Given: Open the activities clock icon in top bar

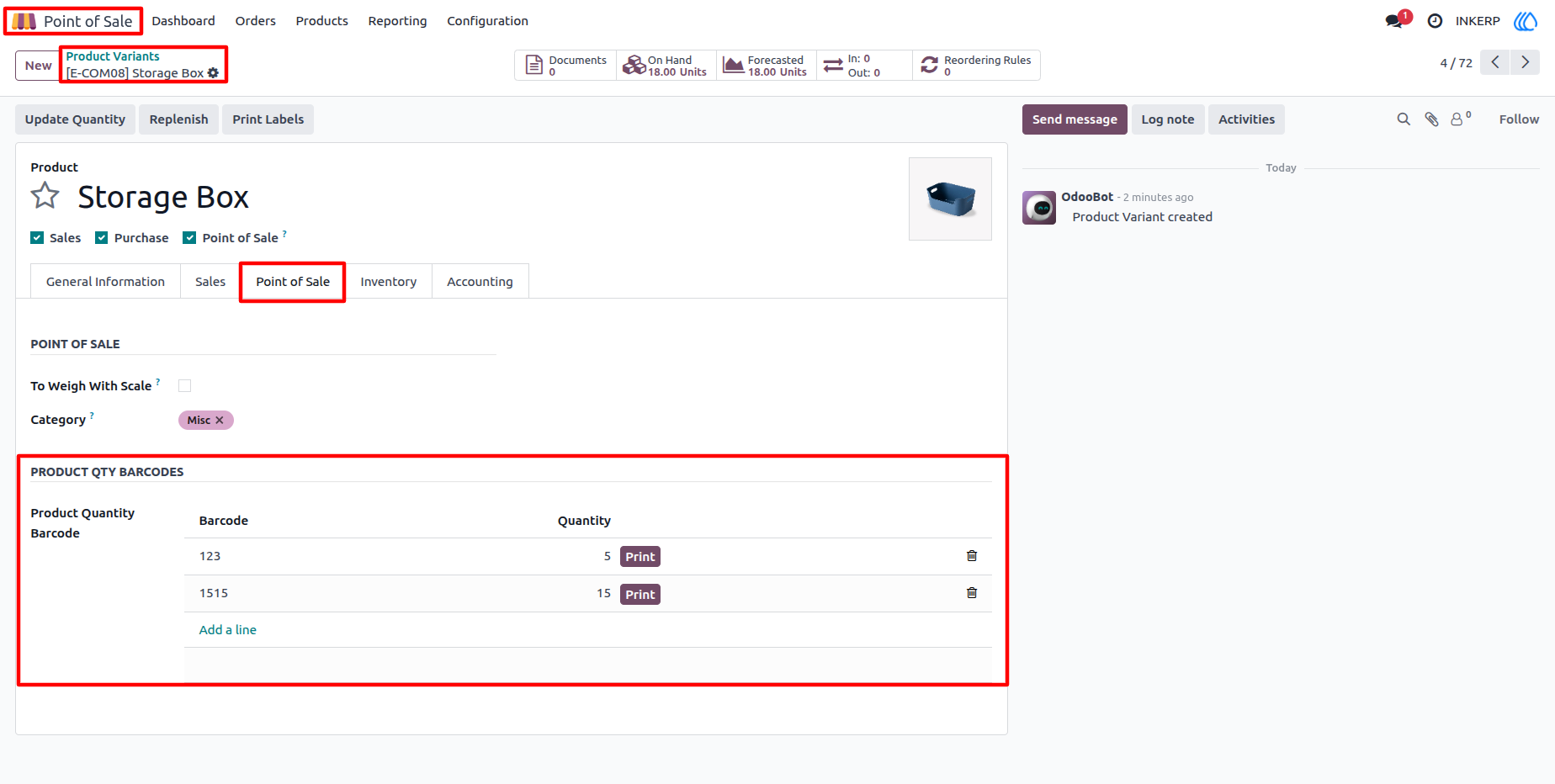Looking at the screenshot, I should [1436, 21].
